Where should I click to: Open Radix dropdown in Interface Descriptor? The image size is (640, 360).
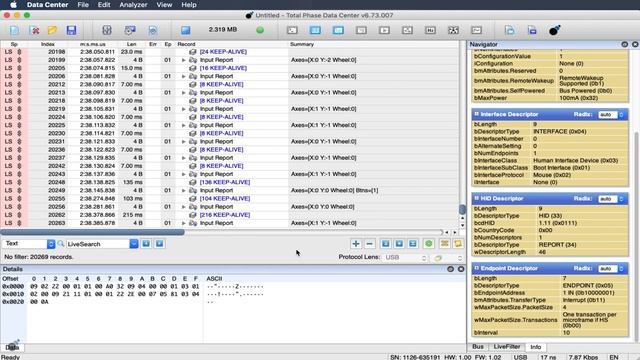(x=611, y=115)
